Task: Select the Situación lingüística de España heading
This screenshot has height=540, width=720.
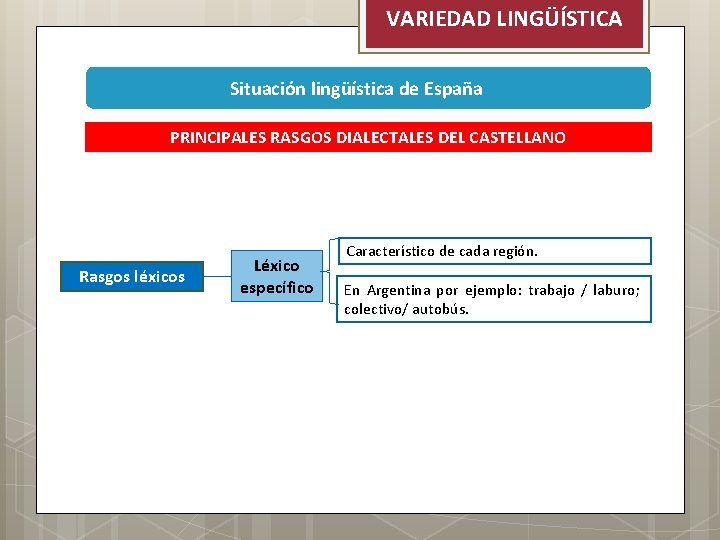Action: [368, 88]
